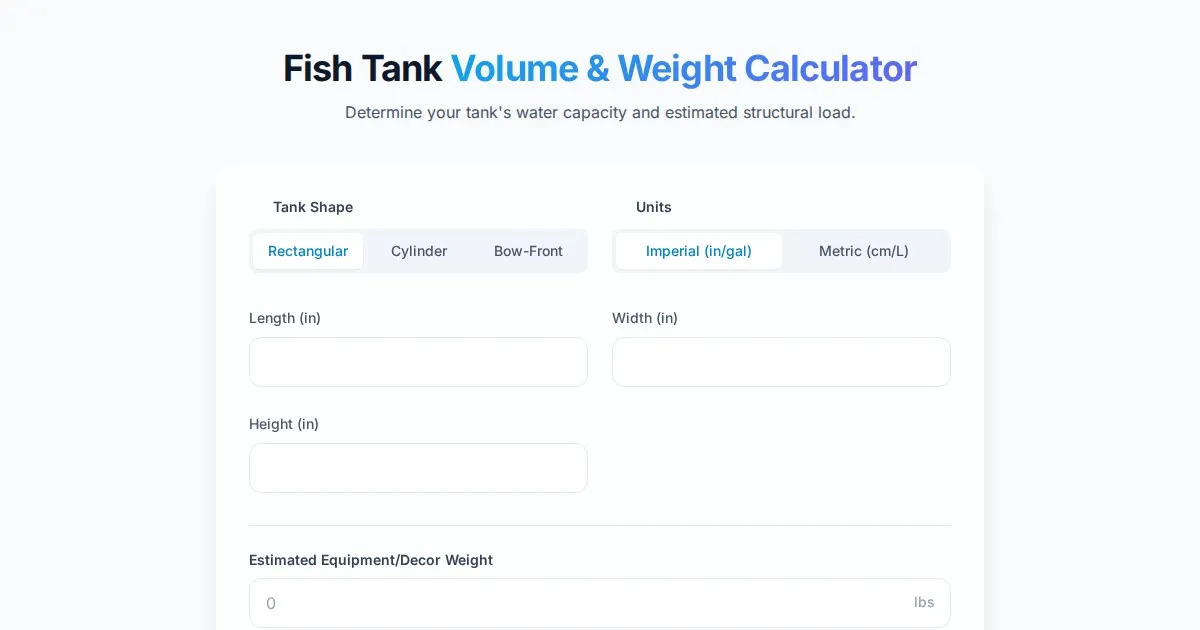Focus the Width (in) input box

pos(781,362)
